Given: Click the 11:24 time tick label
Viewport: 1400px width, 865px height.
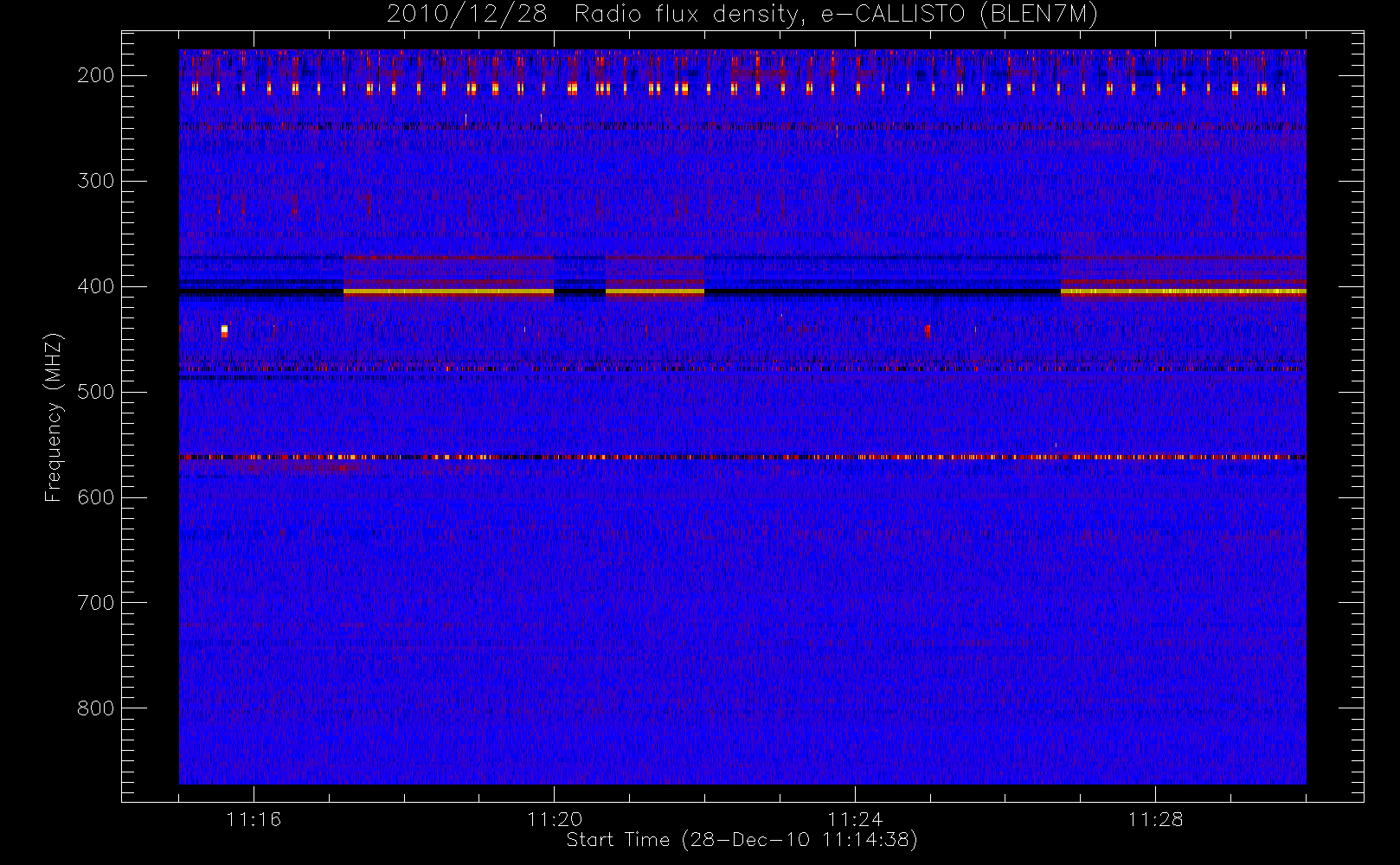Looking at the screenshot, I should pos(855,819).
